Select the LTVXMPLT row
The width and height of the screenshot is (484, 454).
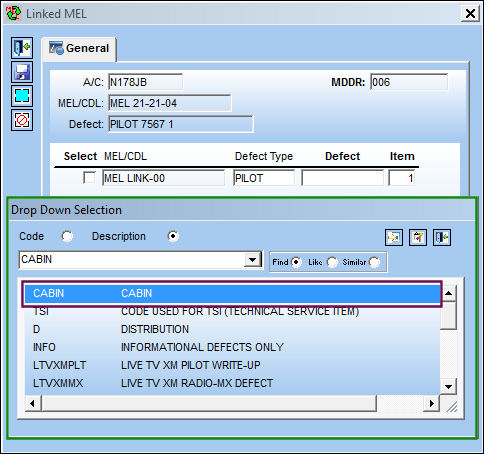(232, 365)
